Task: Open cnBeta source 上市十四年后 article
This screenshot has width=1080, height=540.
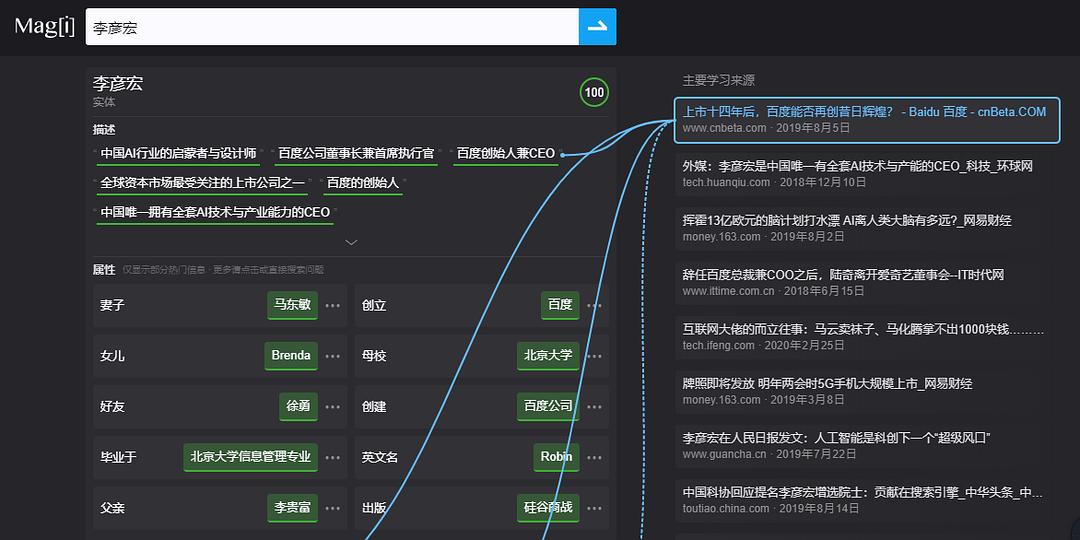Action: (x=866, y=120)
